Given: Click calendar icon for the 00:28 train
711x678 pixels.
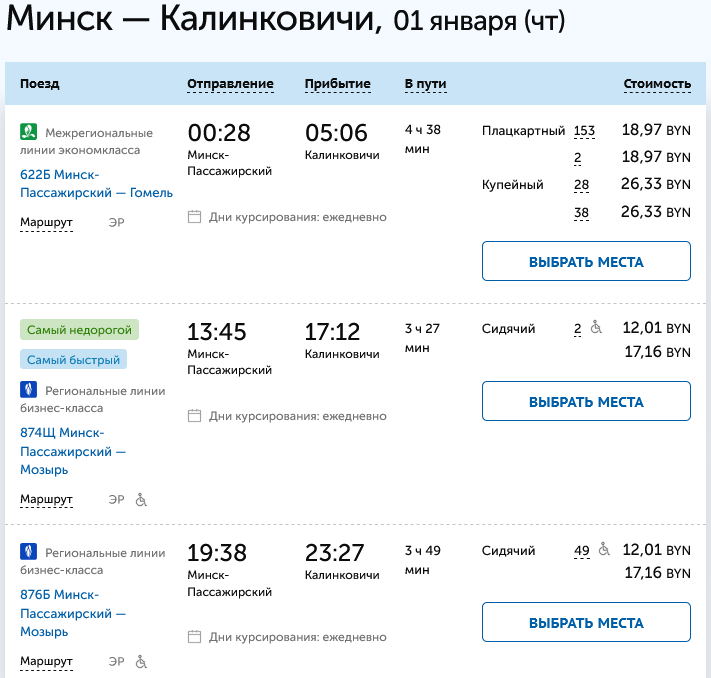Looking at the screenshot, I should (195, 217).
